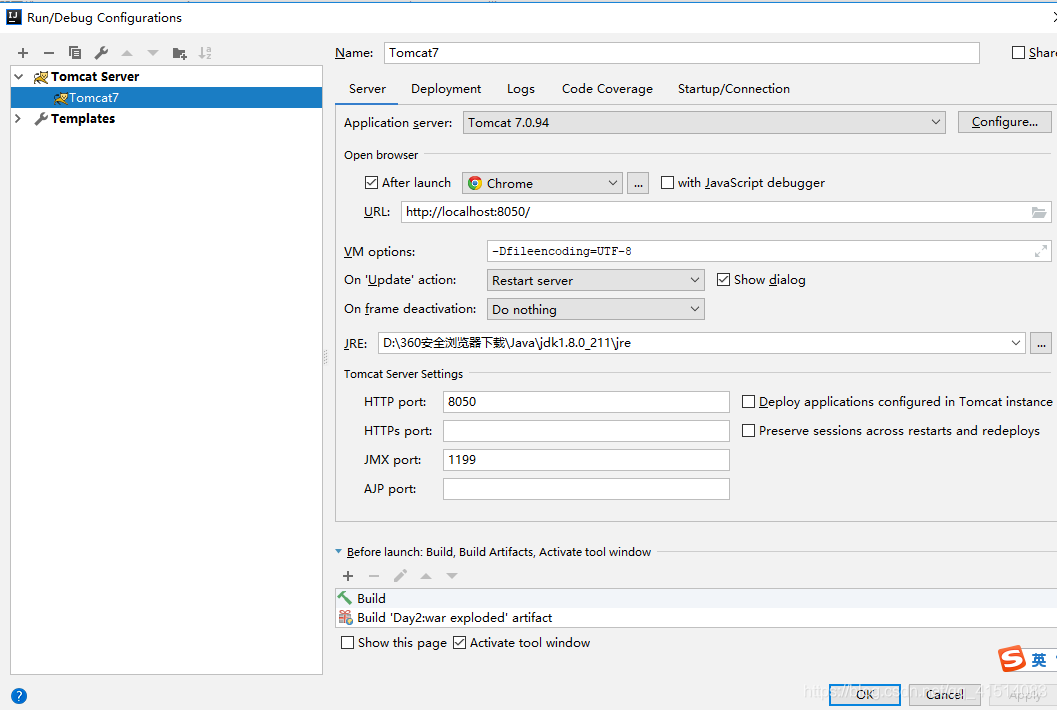Open Application server dropdown
This screenshot has height=710, width=1057.
(x=704, y=122)
